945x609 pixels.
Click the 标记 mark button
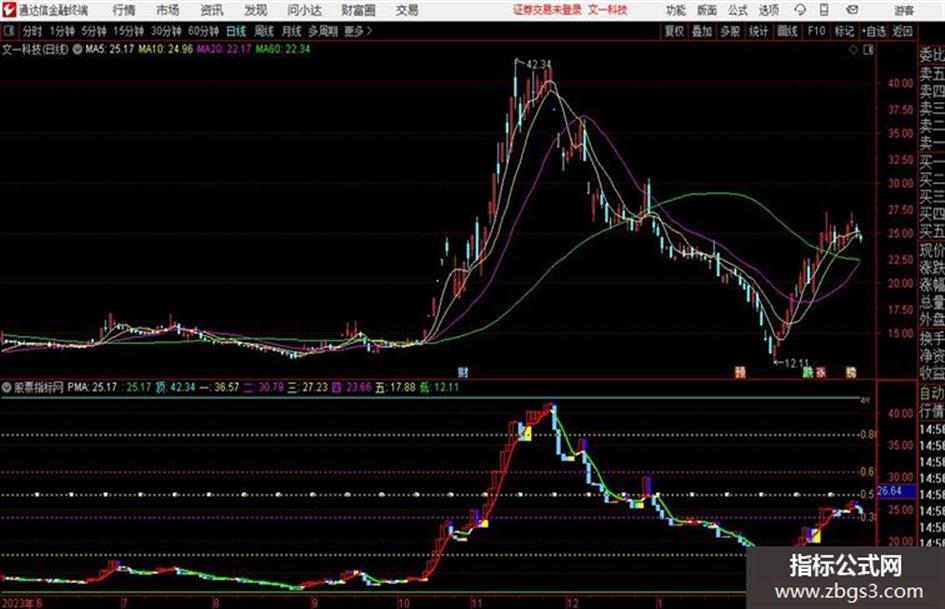tap(844, 31)
